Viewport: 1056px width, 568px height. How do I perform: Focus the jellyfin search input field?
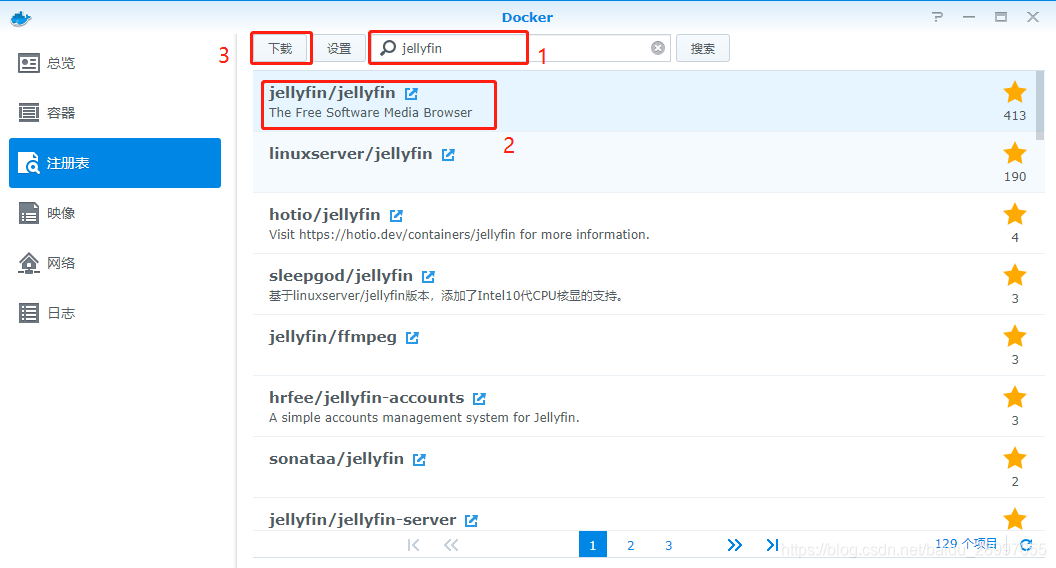click(522, 48)
